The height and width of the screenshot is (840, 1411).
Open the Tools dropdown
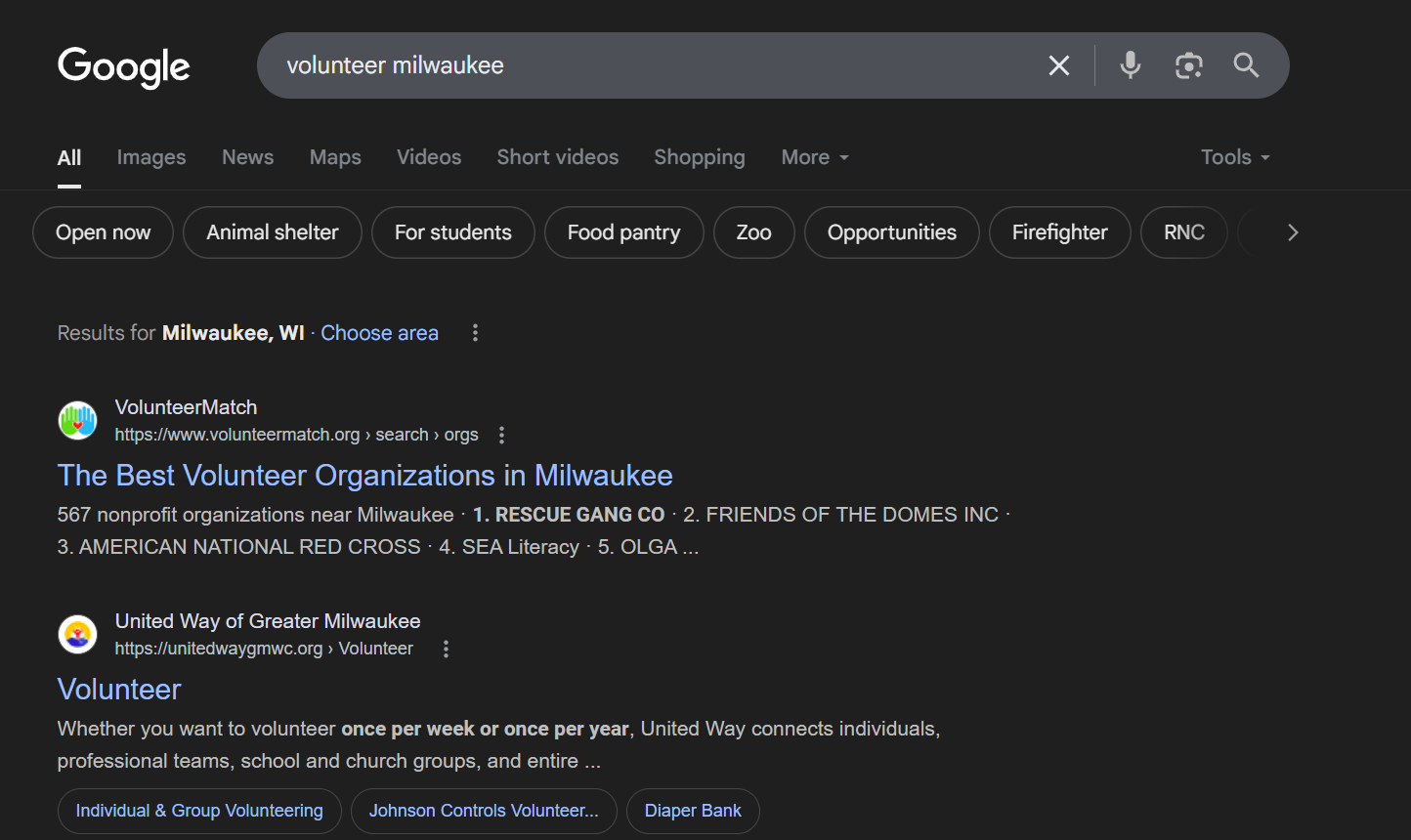pyautogui.click(x=1235, y=157)
